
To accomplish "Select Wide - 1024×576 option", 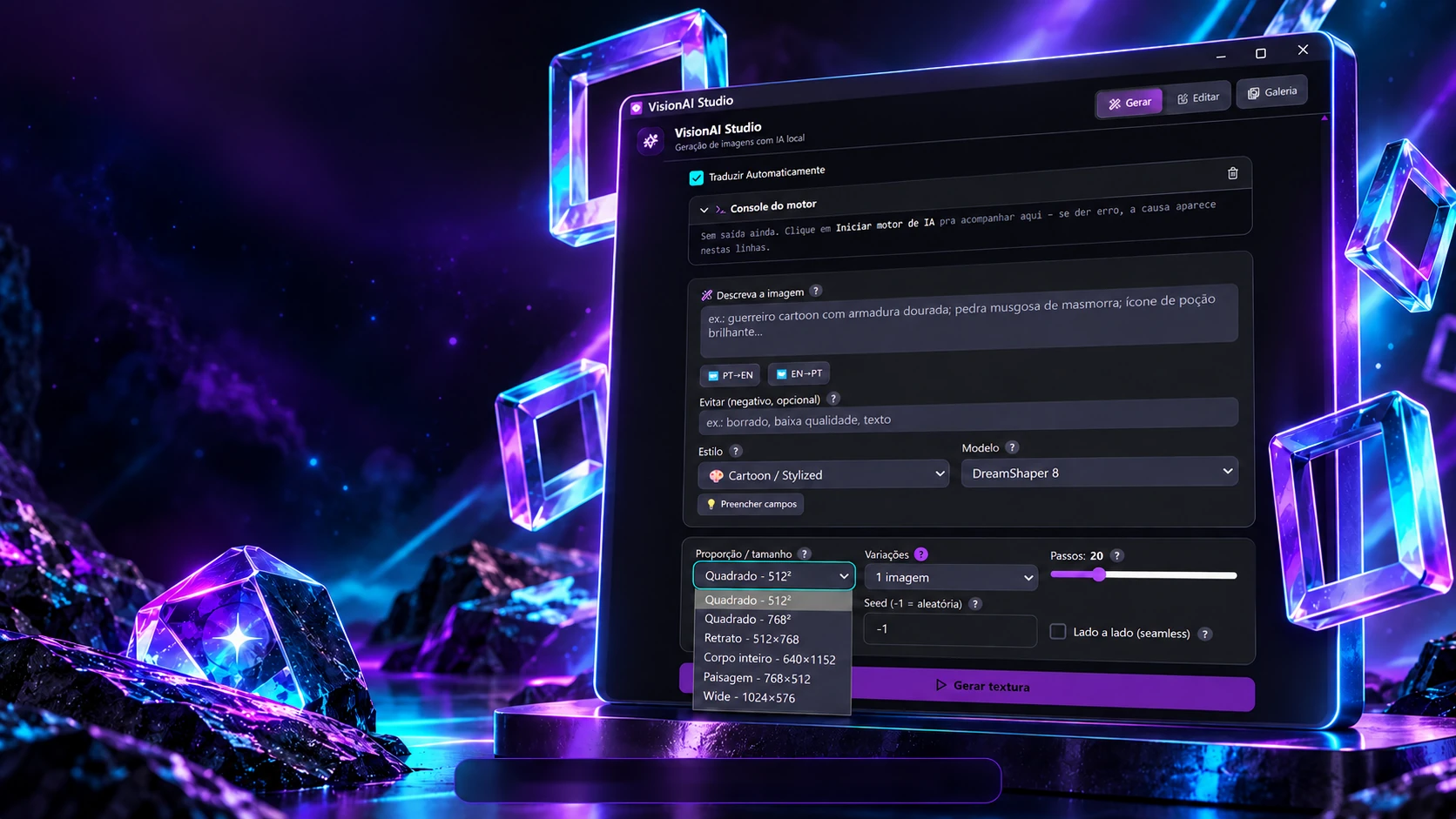I will point(772,696).
